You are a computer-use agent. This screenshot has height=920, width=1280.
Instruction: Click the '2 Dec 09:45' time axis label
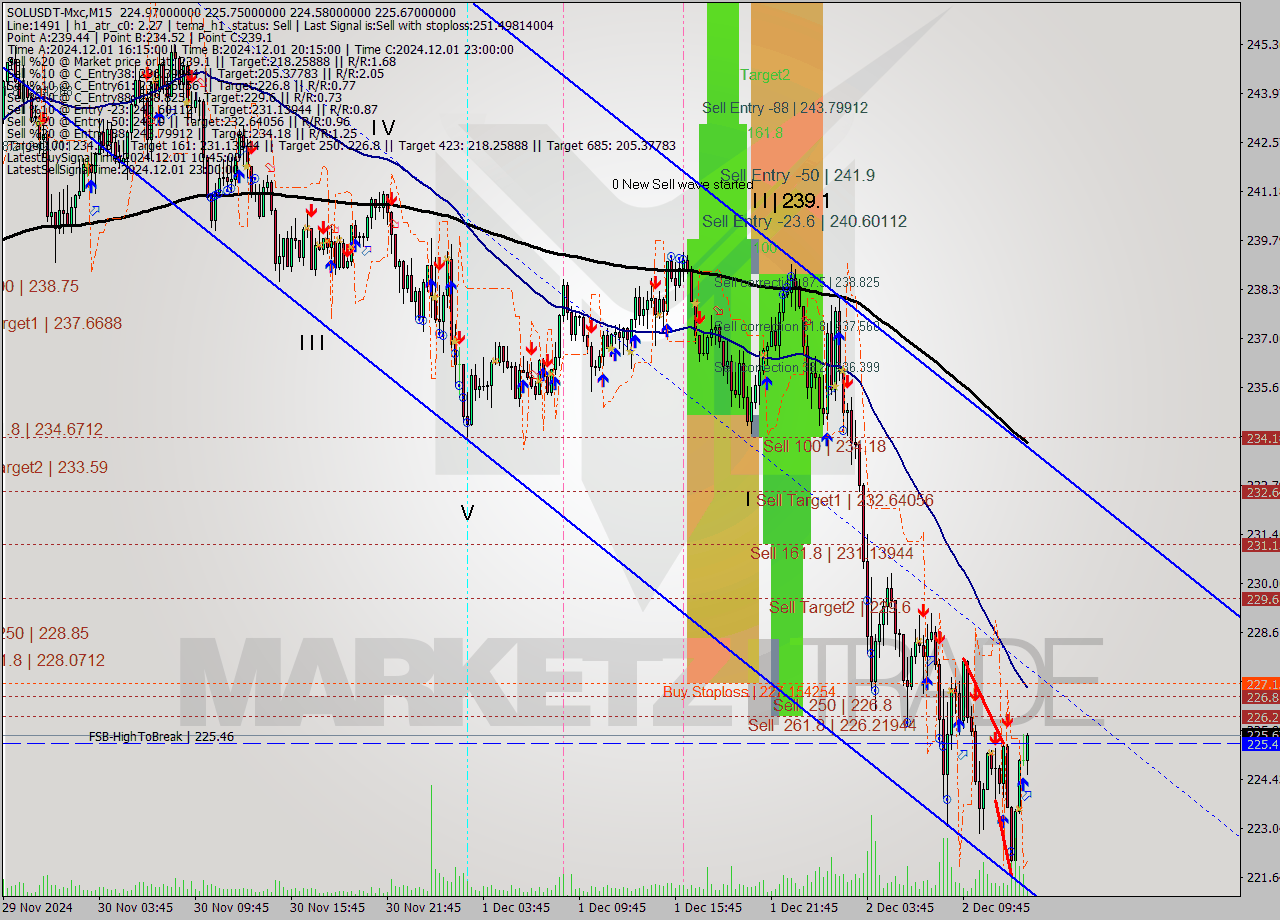pyautogui.click(x=996, y=908)
